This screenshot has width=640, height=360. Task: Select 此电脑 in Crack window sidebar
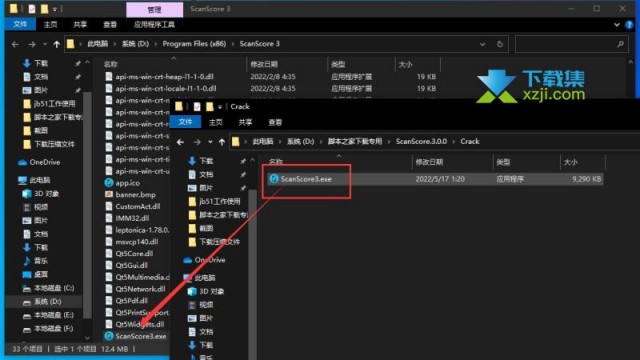coord(200,278)
